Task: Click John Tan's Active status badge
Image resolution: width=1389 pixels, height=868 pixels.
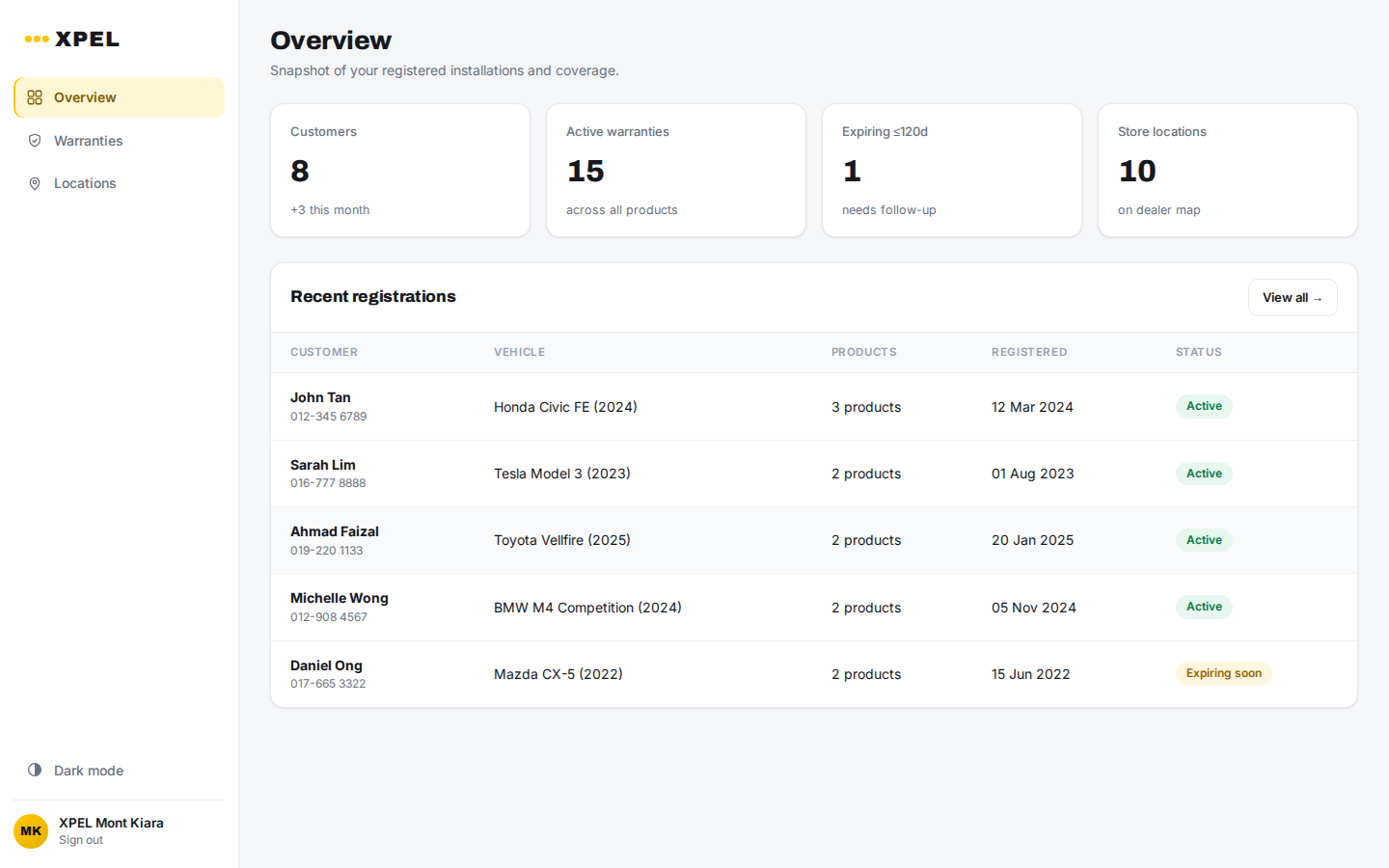Action: (1204, 406)
